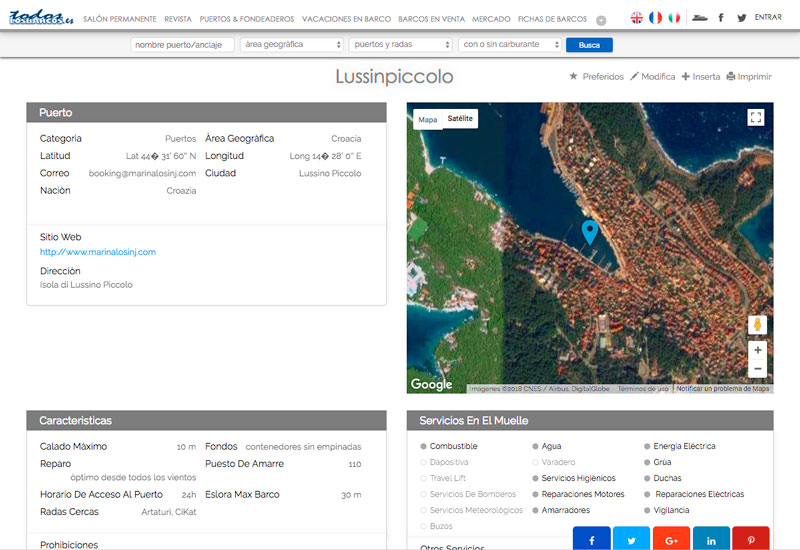Toggle fullscreen view of the map
Viewport: 800px width, 550px height.
(756, 117)
